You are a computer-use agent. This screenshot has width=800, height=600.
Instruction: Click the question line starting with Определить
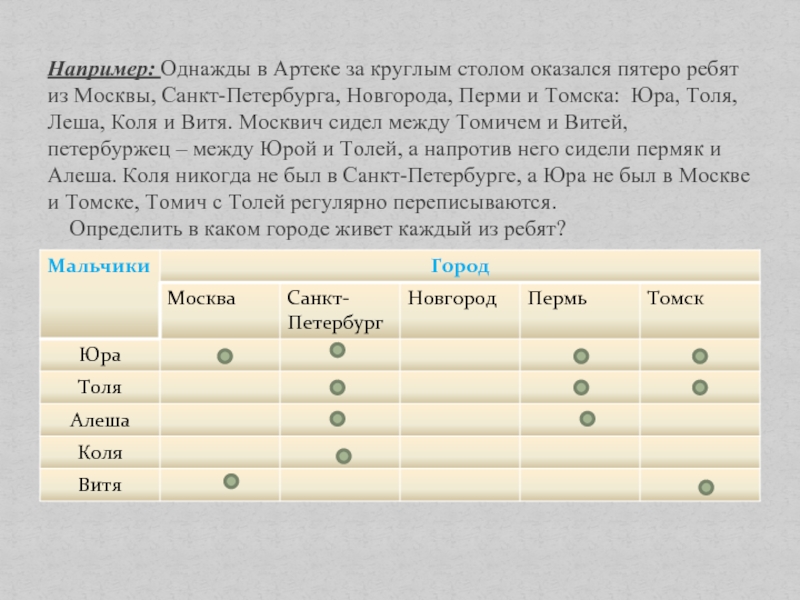point(317,229)
